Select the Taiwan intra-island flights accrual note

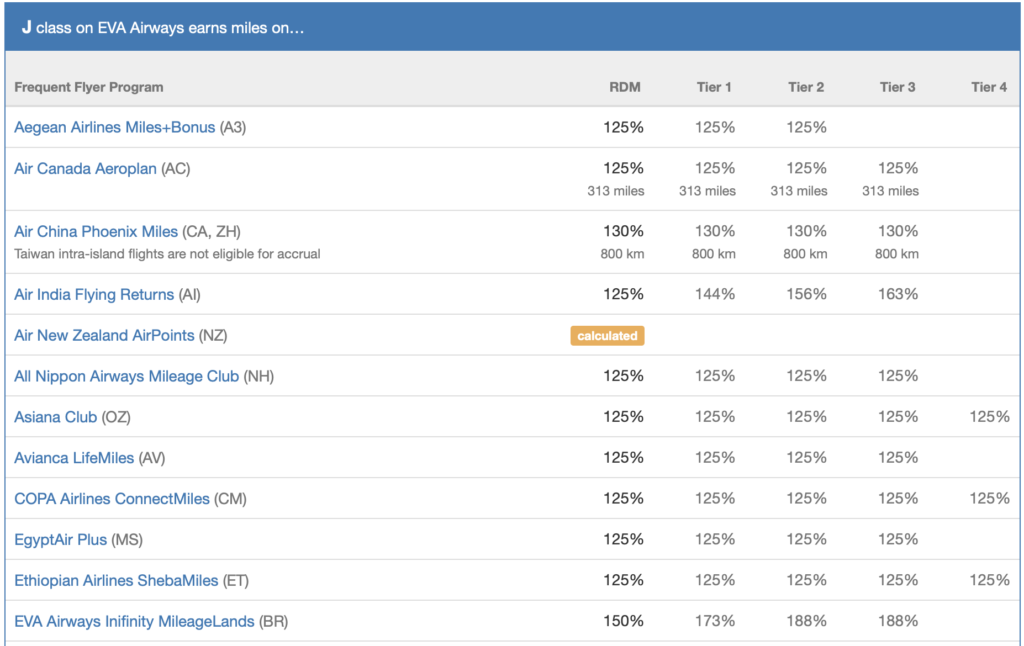[167, 253]
